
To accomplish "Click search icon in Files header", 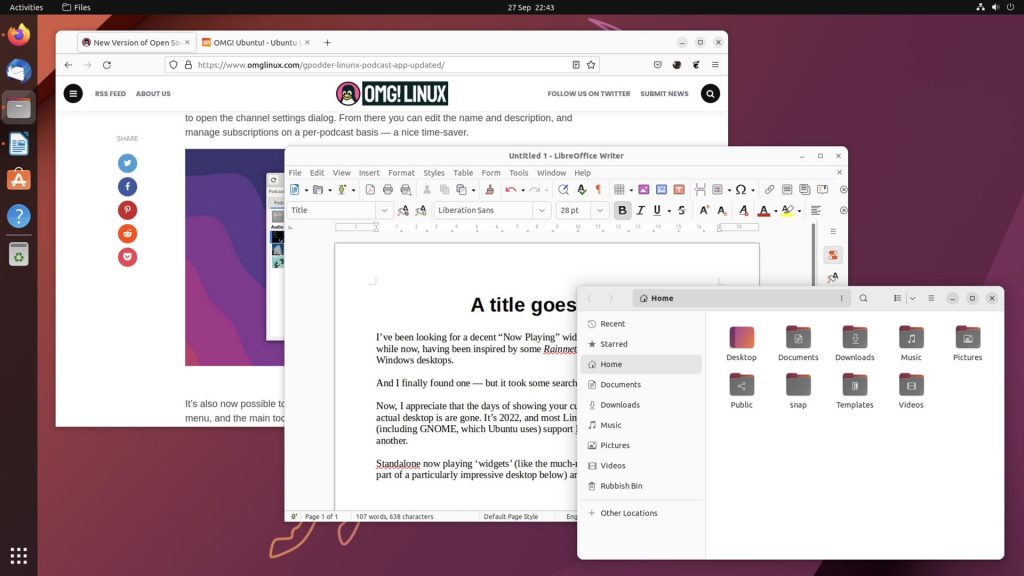I will [863, 298].
